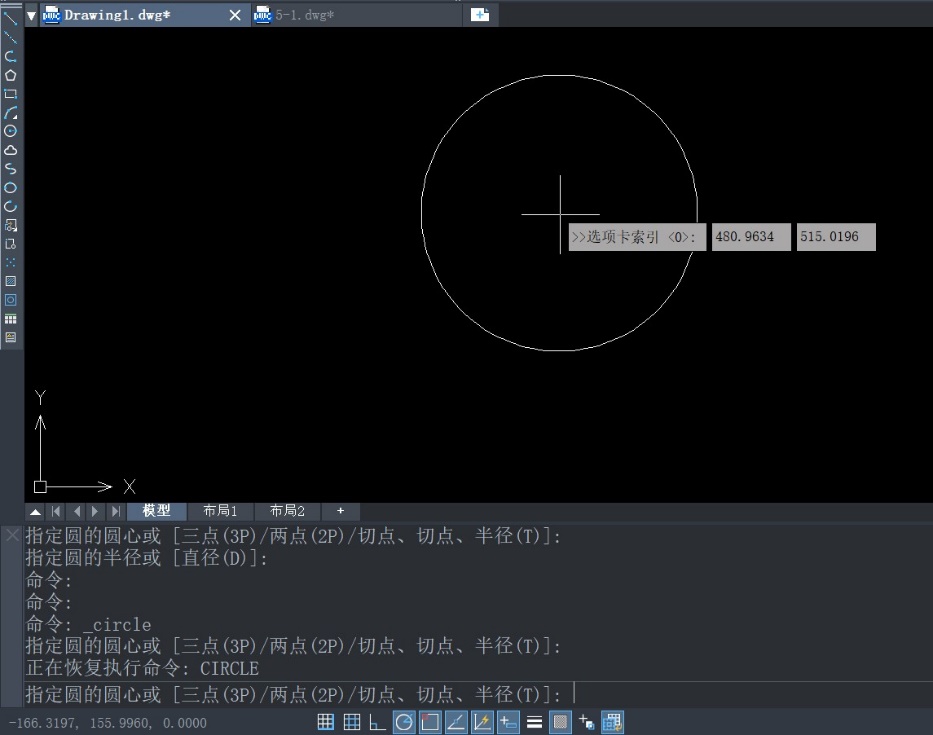Image resolution: width=933 pixels, height=735 pixels.
Task: Select the Rectangle tool
Action: pyautogui.click(x=11, y=94)
